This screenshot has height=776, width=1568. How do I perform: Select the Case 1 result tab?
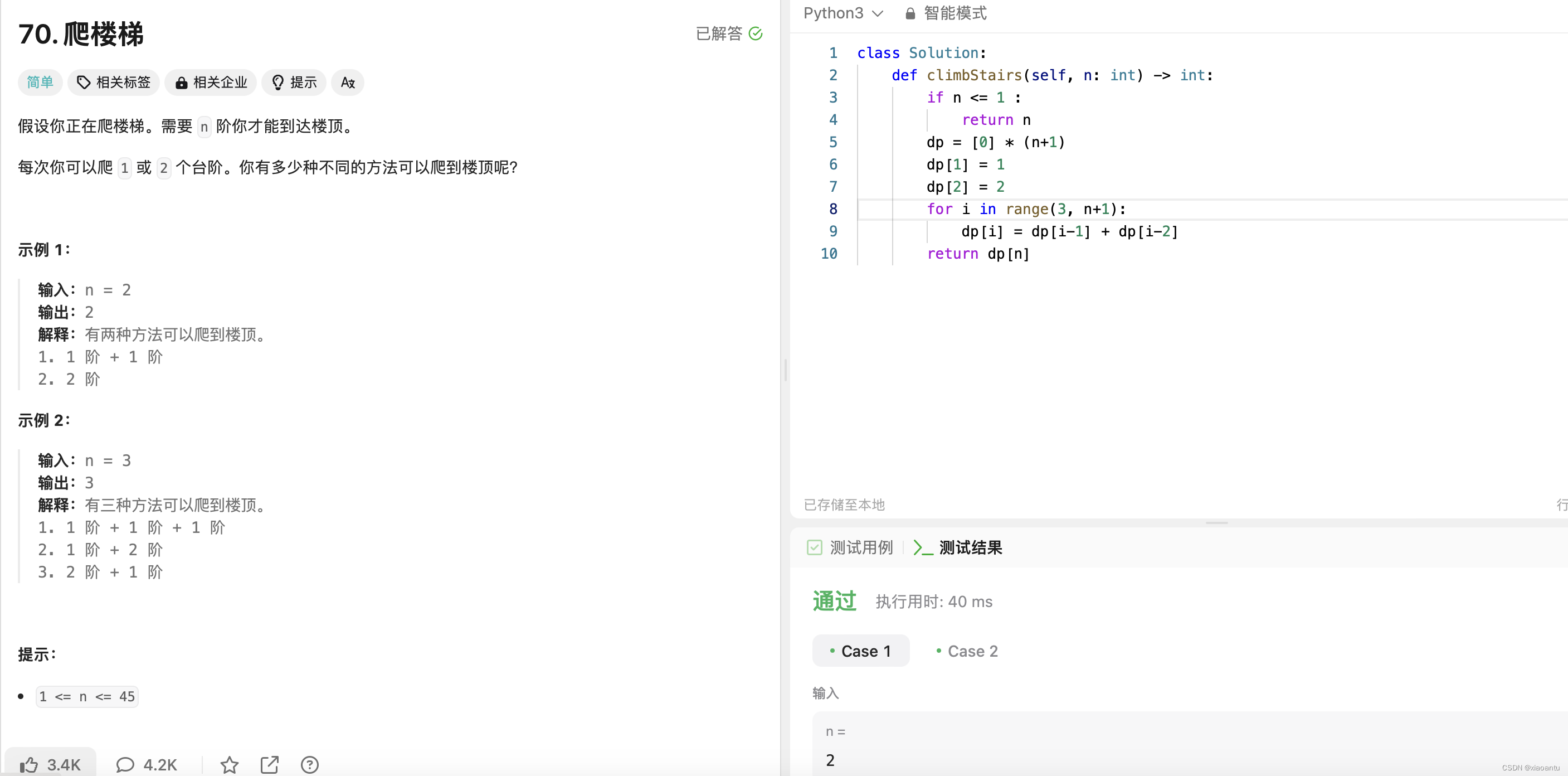861,651
